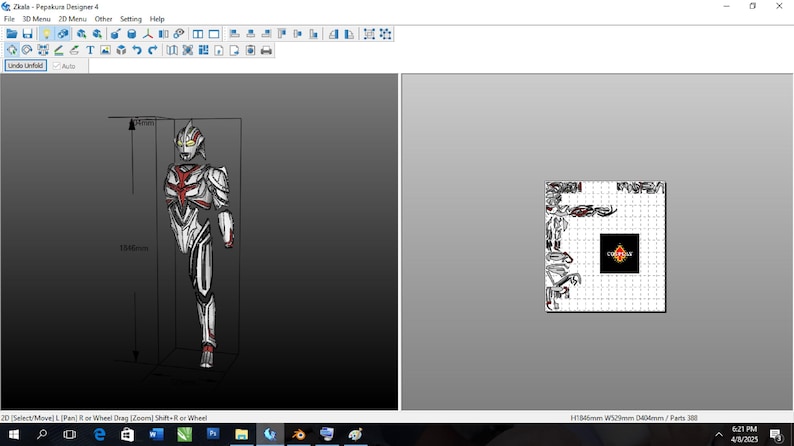Click the Print printer icon
Image resolution: width=794 pixels, height=446 pixels.
click(x=266, y=50)
